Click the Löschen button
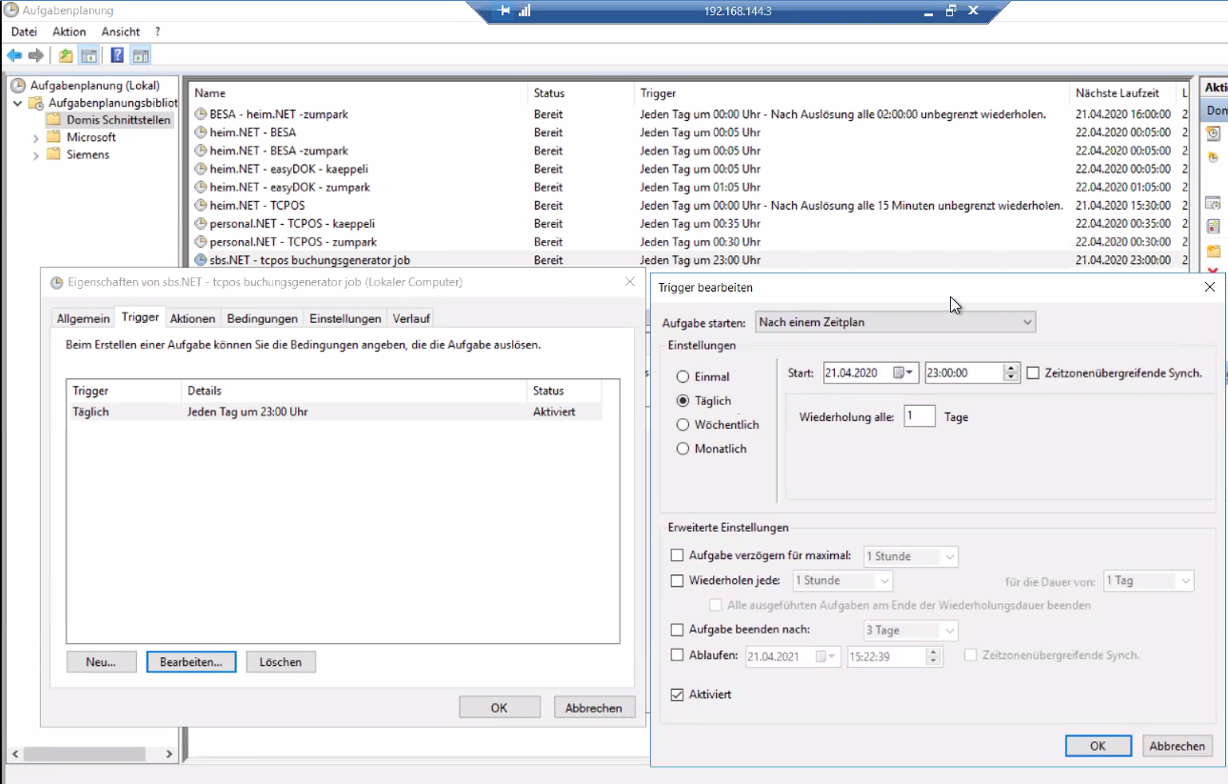 coord(281,662)
